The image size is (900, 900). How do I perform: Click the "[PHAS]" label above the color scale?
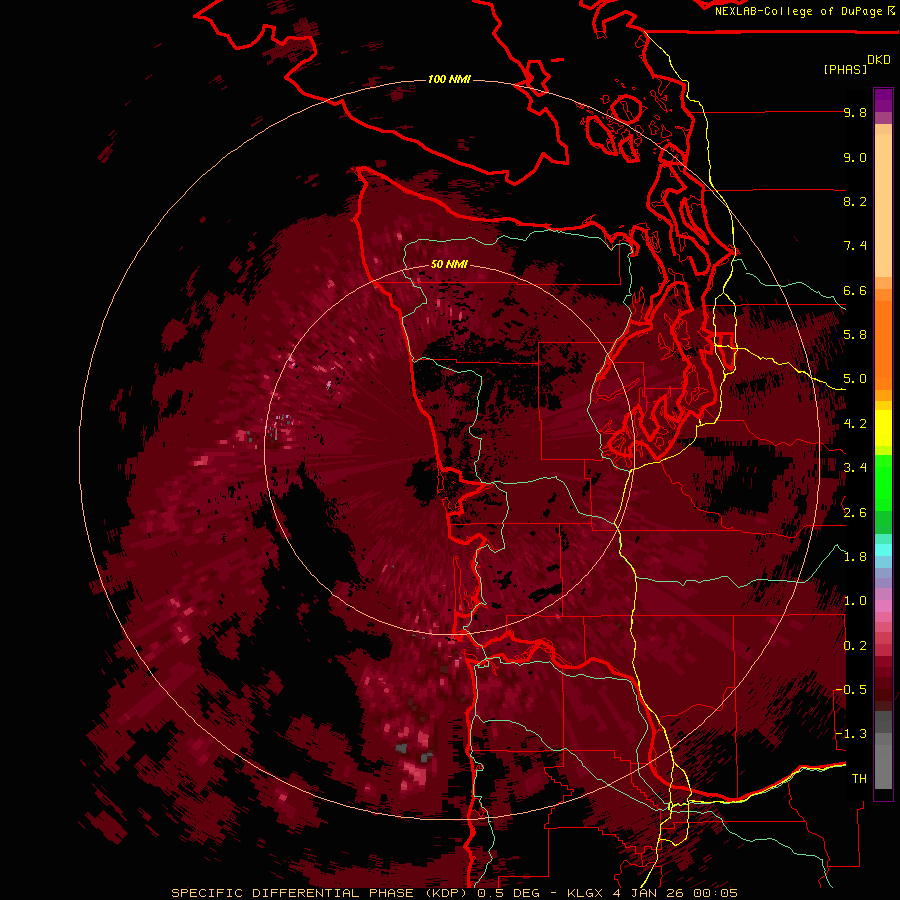845,69
